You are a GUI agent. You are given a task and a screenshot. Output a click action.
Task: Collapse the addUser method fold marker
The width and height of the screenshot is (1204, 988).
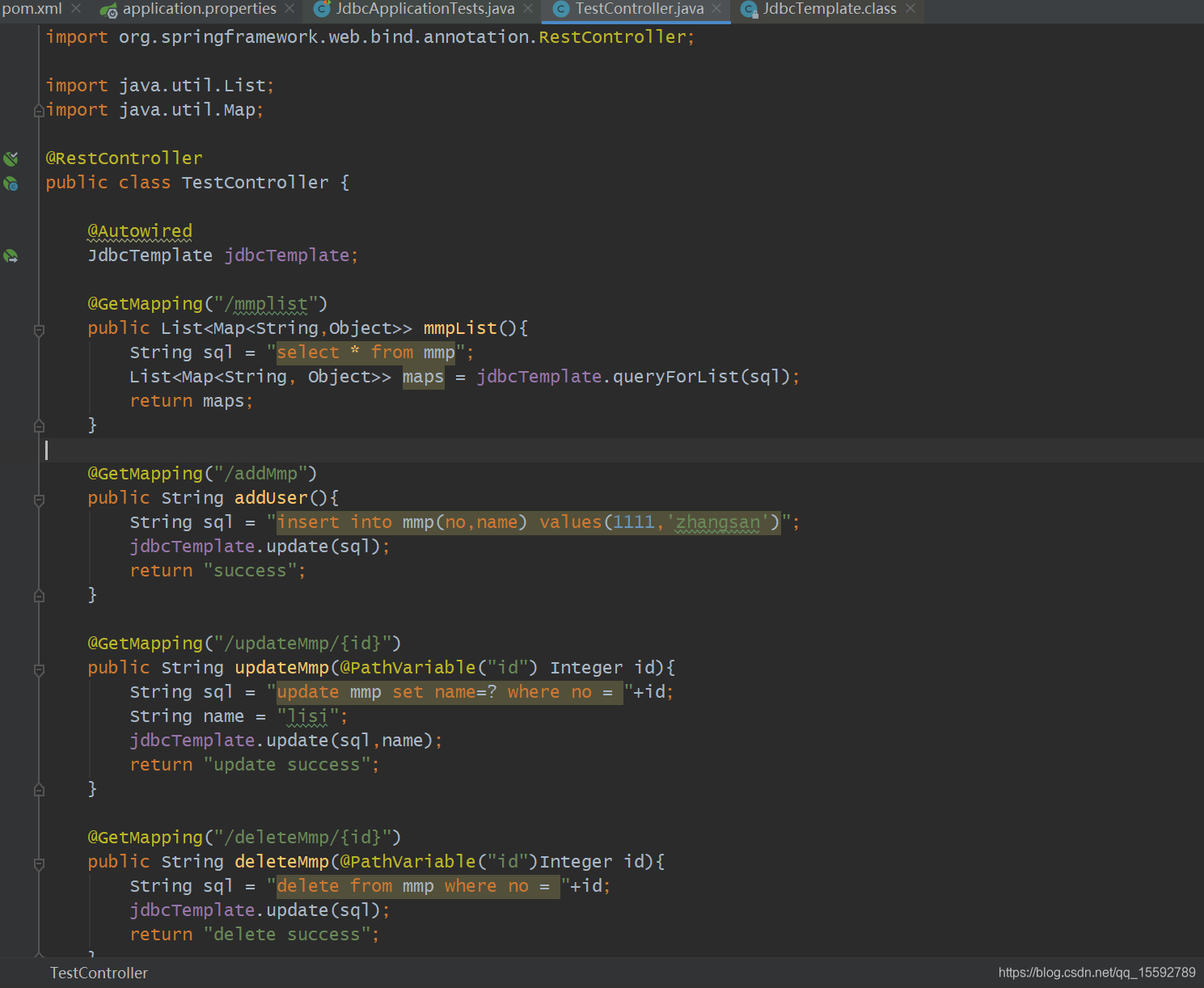39,500
